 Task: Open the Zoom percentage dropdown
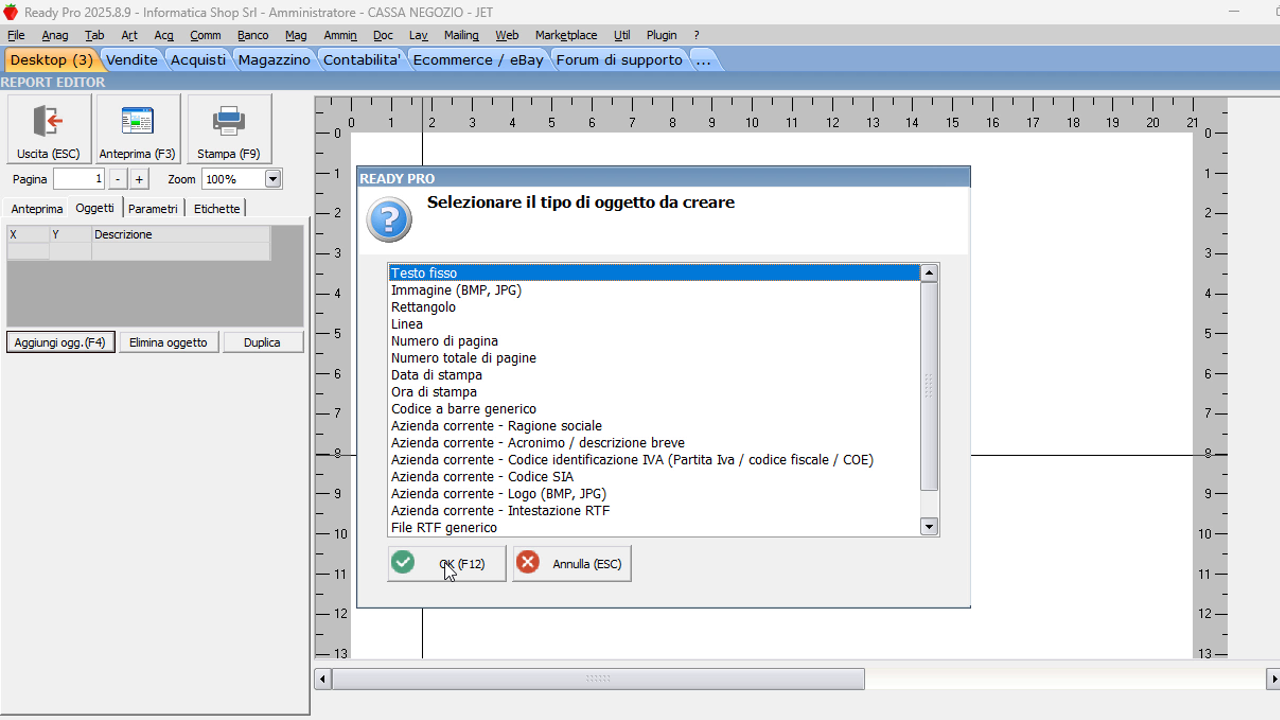[272, 179]
